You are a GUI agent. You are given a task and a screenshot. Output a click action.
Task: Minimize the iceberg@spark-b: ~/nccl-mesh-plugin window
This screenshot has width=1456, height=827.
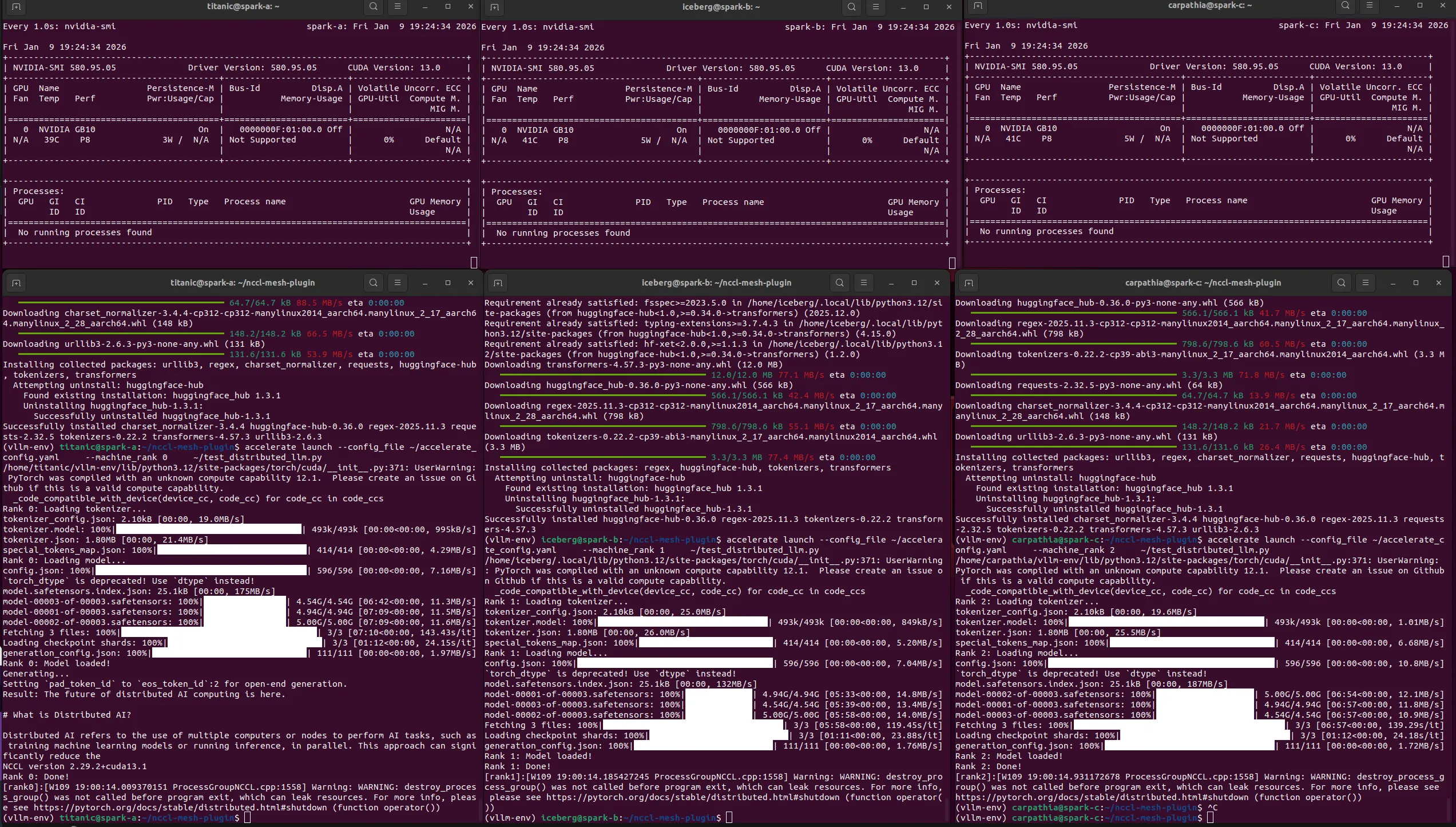pos(891,283)
